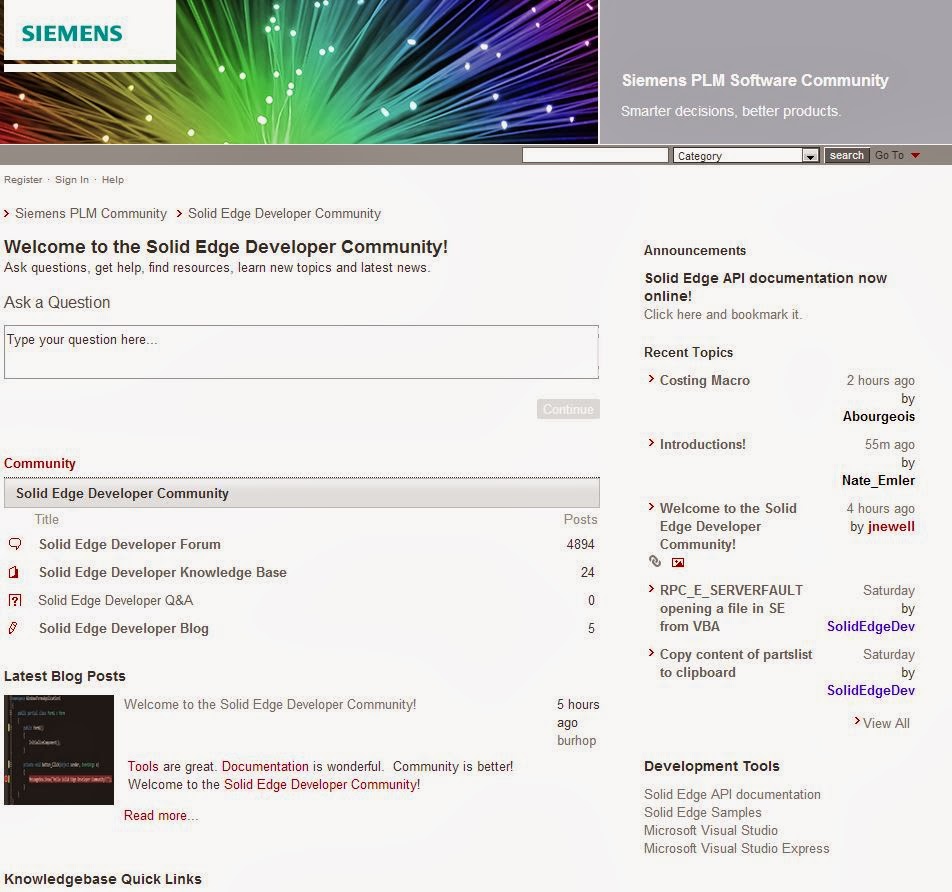Image resolution: width=952 pixels, height=892 pixels.
Task: Open the Introductions! topic
Action: tap(702, 444)
